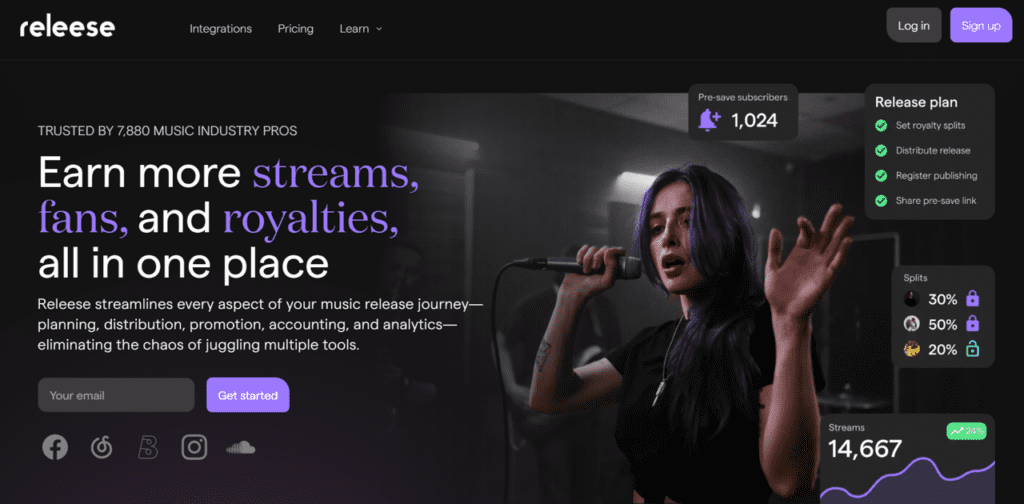
Task: Click the unlocked icon beside 20%
Action: coord(972,349)
